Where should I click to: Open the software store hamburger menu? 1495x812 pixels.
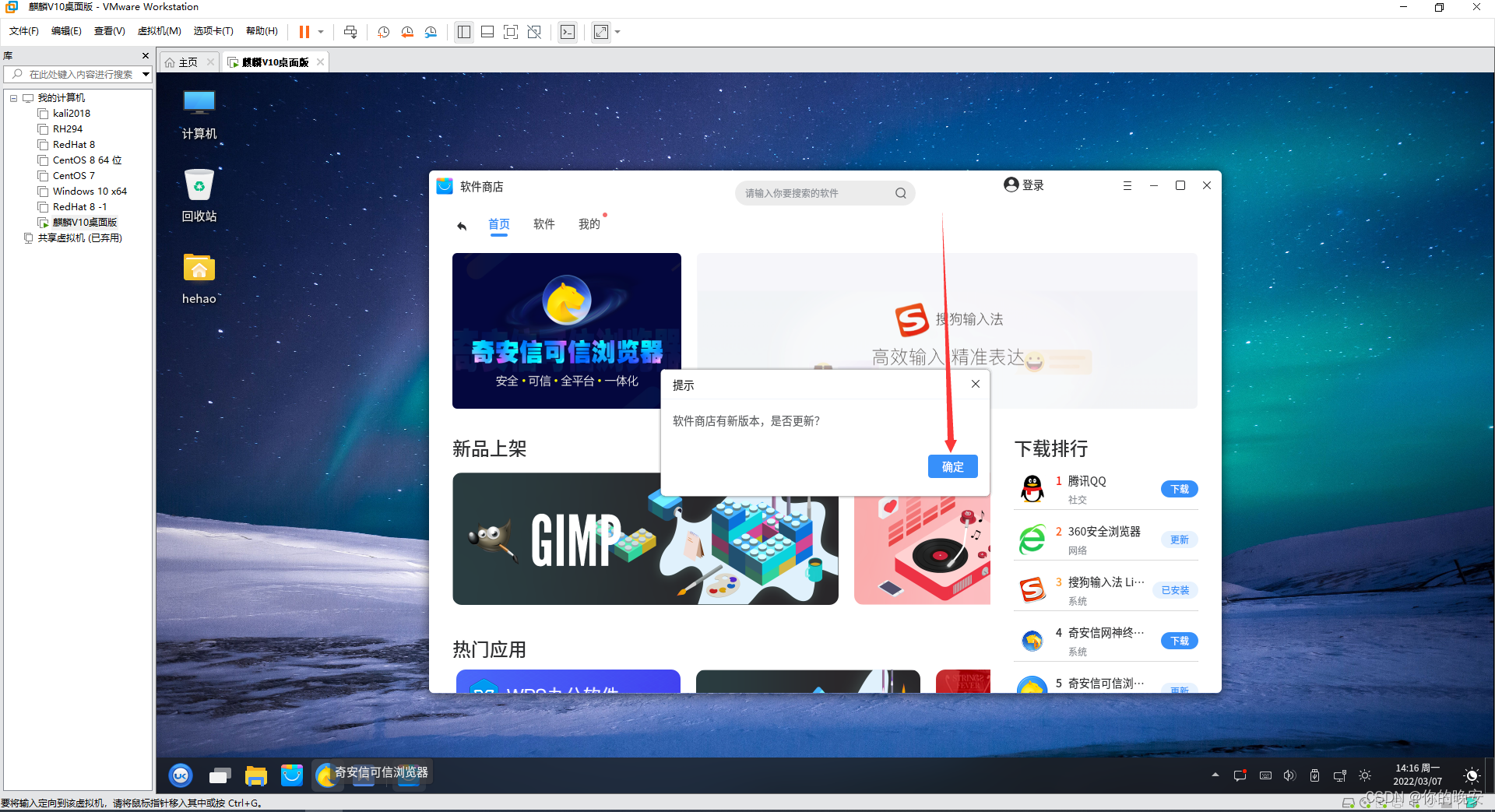click(1127, 185)
